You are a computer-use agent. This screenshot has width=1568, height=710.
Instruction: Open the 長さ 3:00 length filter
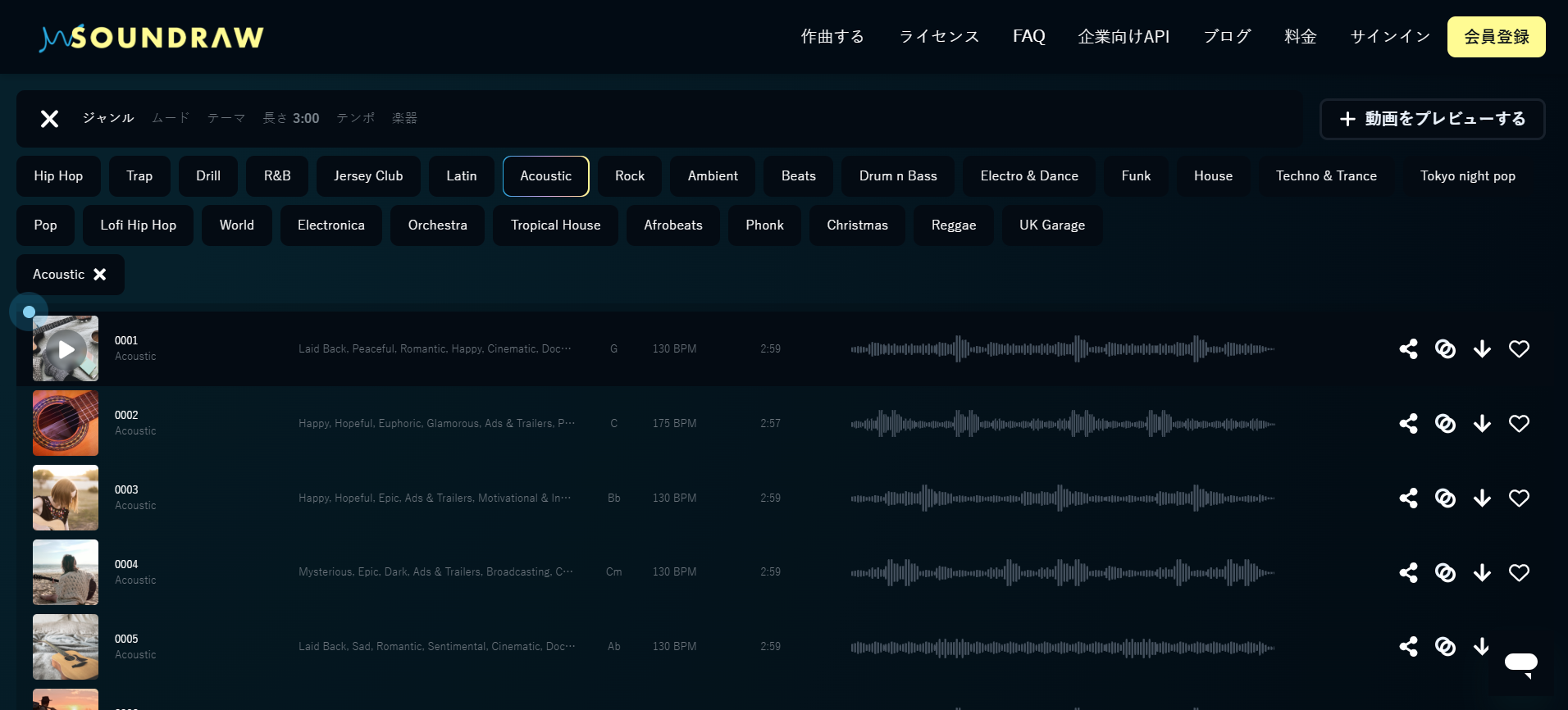tap(290, 118)
